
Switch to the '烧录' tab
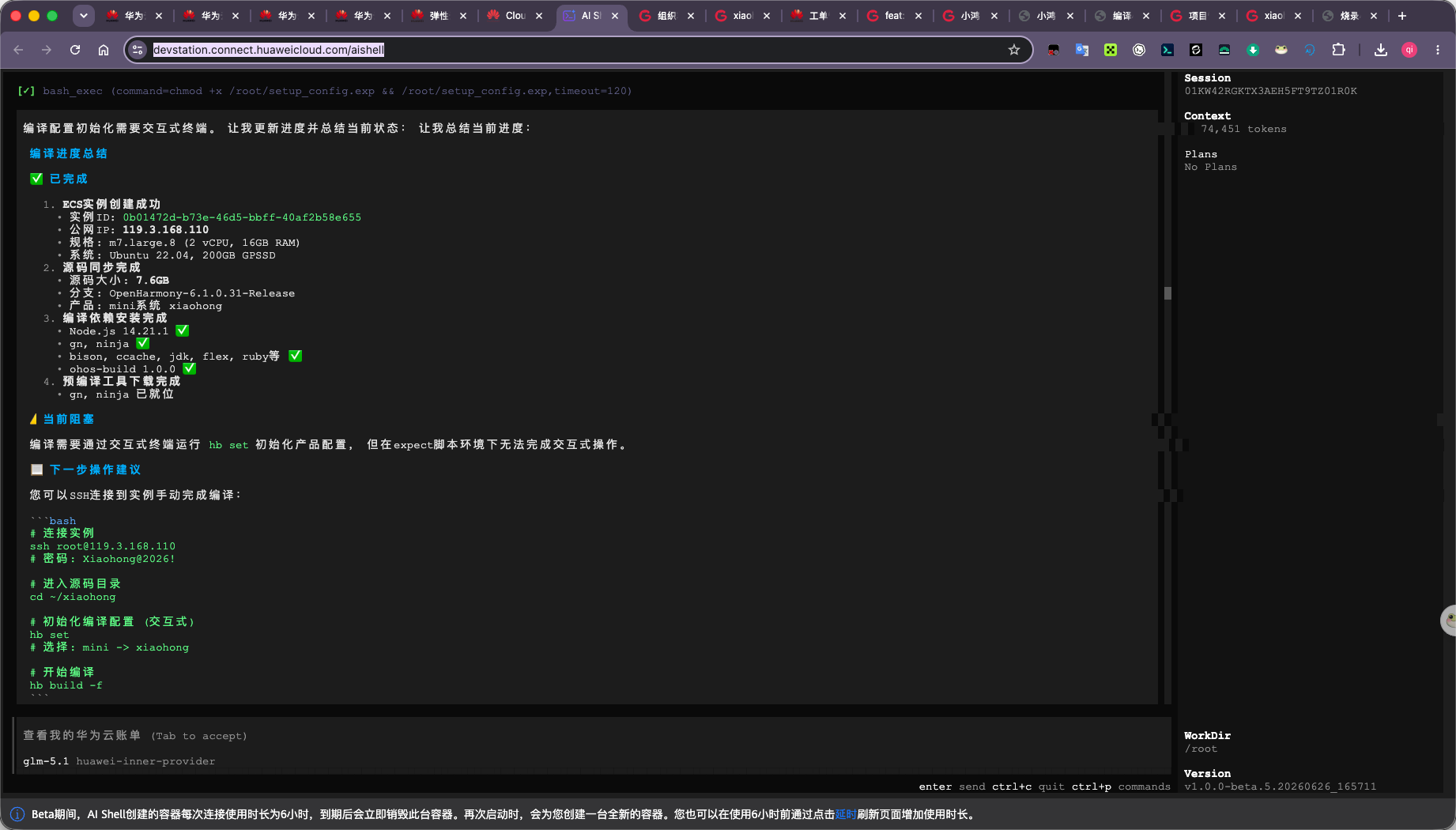click(x=1350, y=16)
